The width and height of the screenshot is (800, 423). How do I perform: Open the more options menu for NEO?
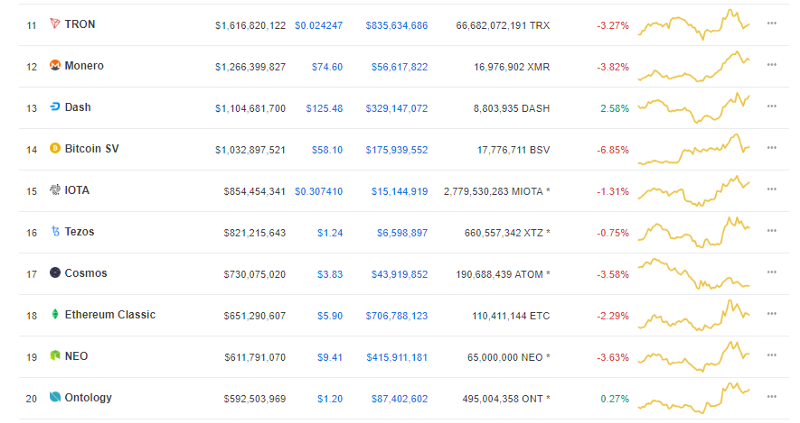[771, 355]
